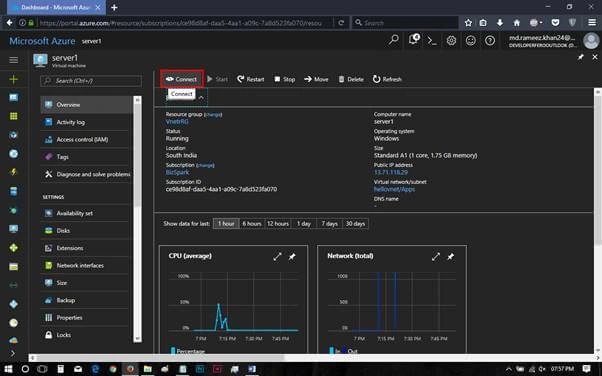Click the Connect button in VM toolbar

(182, 79)
